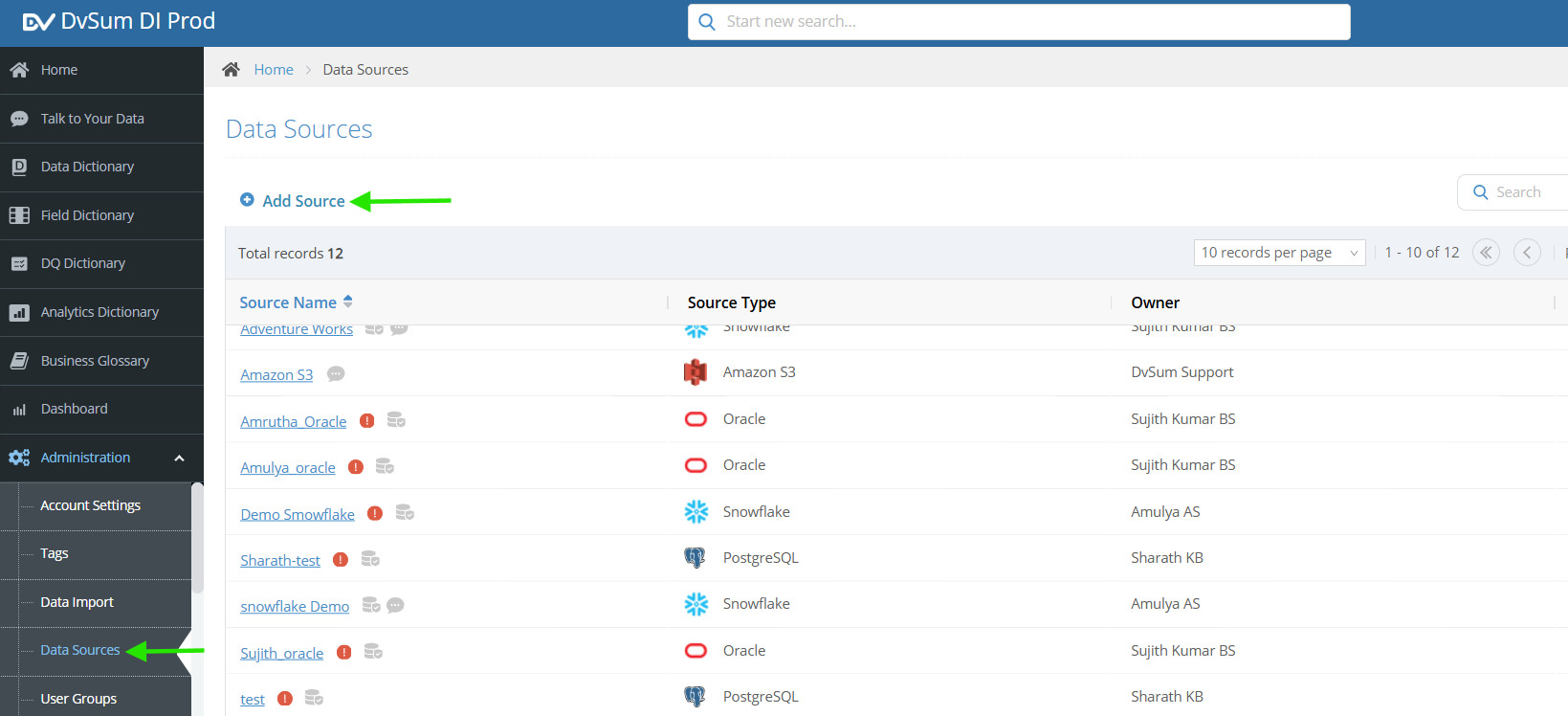Viewport: 1568px width, 716px height.
Task: Click the DQ Dictionary sidebar icon
Action: (x=19, y=263)
